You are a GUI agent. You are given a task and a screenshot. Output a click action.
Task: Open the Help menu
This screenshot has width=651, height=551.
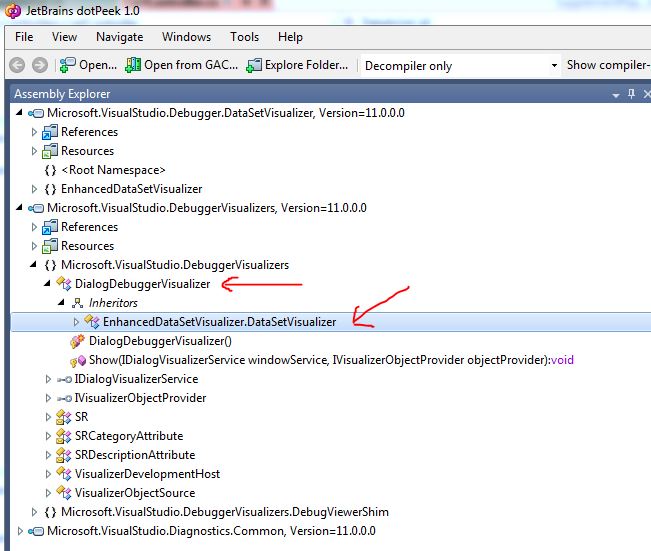click(290, 37)
